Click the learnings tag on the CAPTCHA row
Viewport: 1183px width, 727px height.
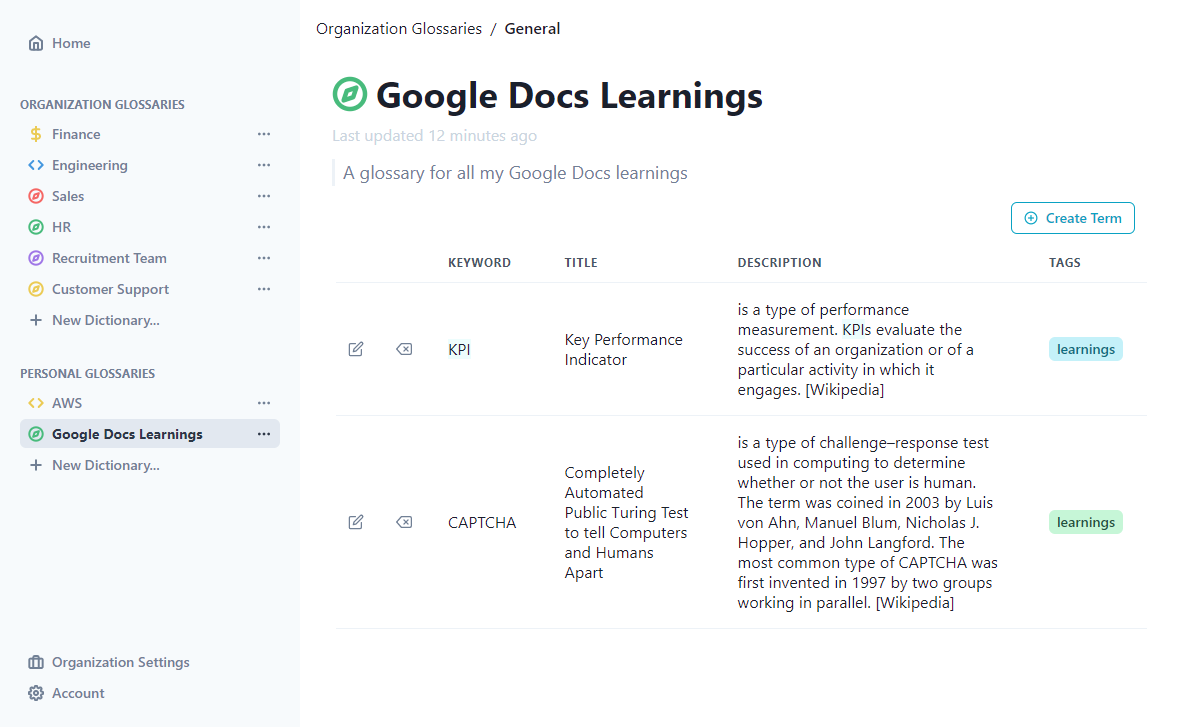pos(1086,522)
